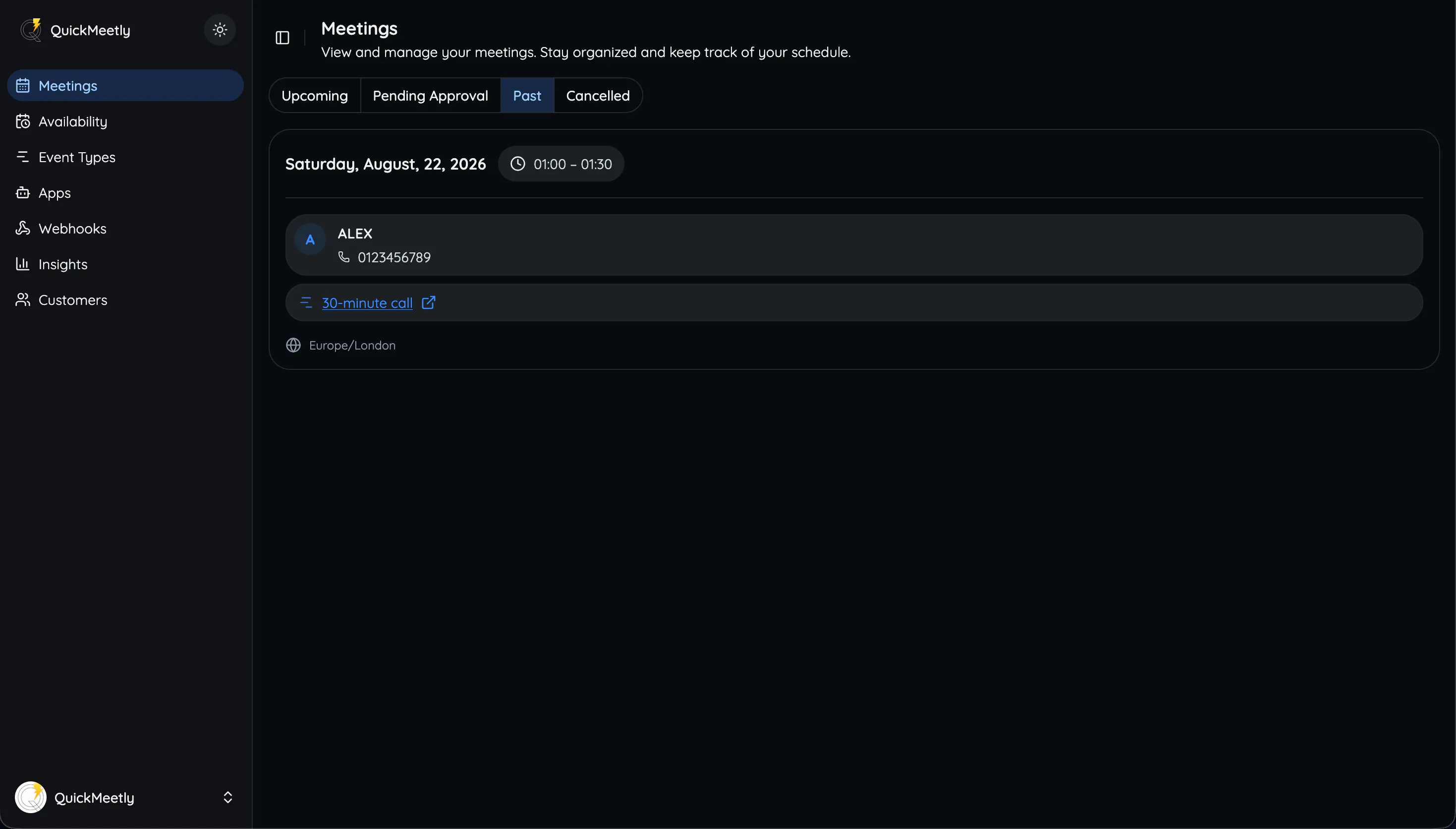The width and height of the screenshot is (1456, 829).
Task: Click the event type lines icon before 30-minute call
Action: point(306,302)
